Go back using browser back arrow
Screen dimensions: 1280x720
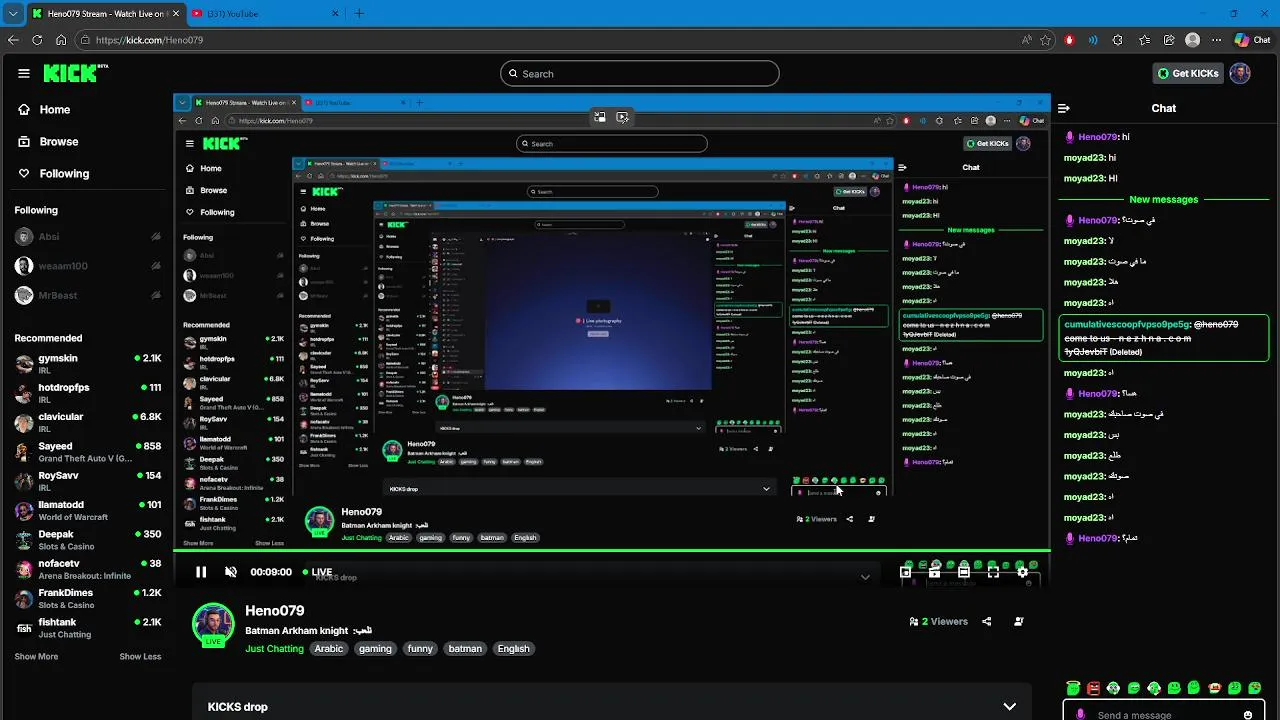tap(13, 40)
